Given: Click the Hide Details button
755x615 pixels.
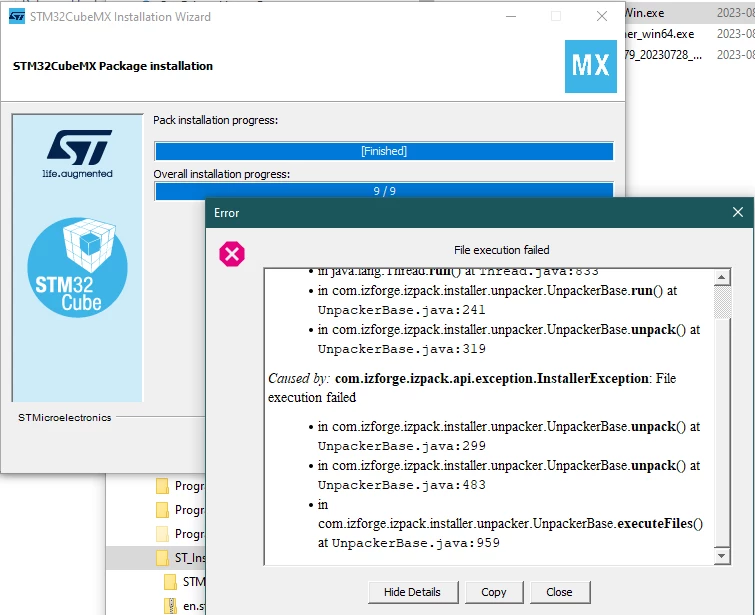Looking at the screenshot, I should pyautogui.click(x=413, y=592).
